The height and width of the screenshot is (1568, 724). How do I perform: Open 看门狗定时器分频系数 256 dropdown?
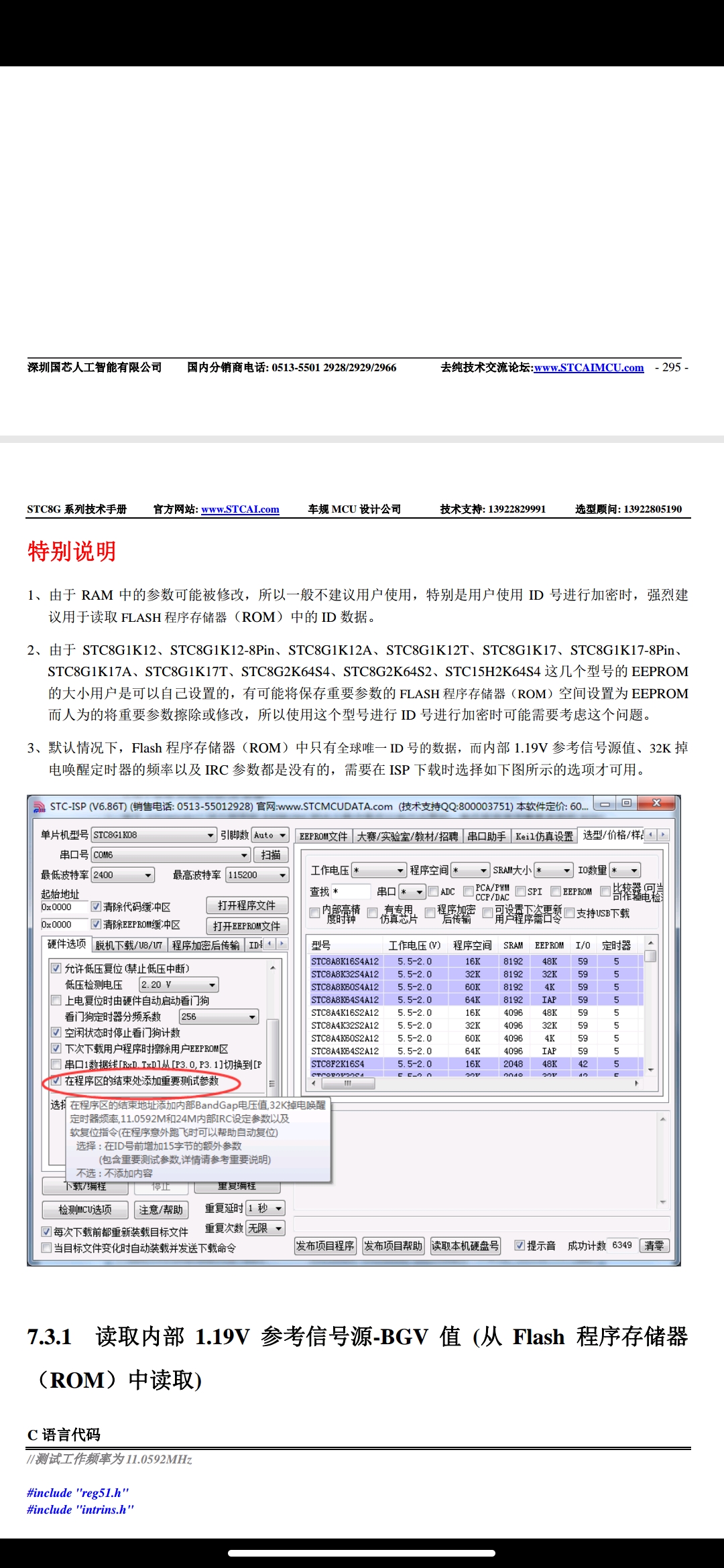click(219, 1017)
